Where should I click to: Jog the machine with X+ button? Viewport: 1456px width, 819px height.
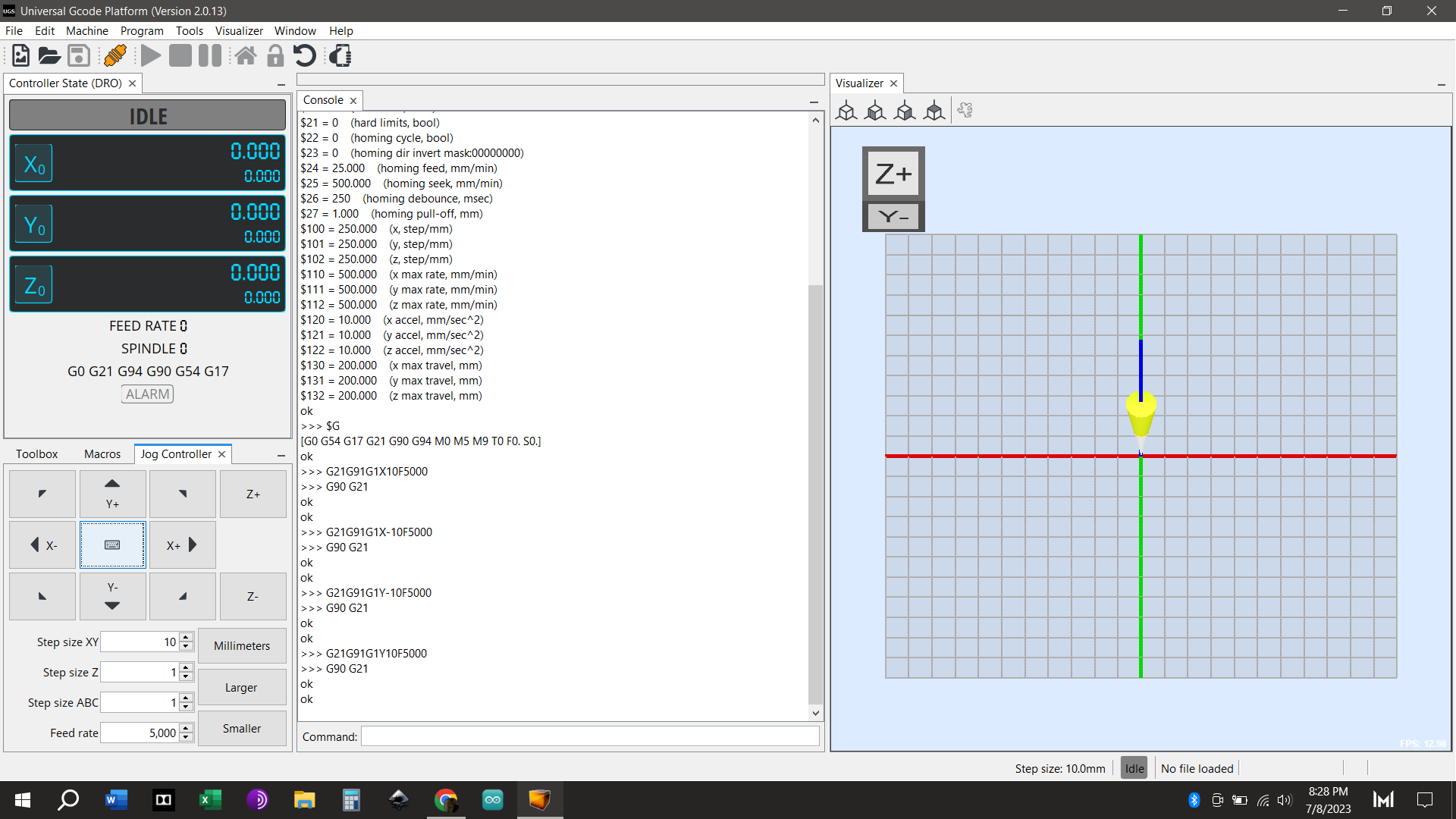(182, 544)
